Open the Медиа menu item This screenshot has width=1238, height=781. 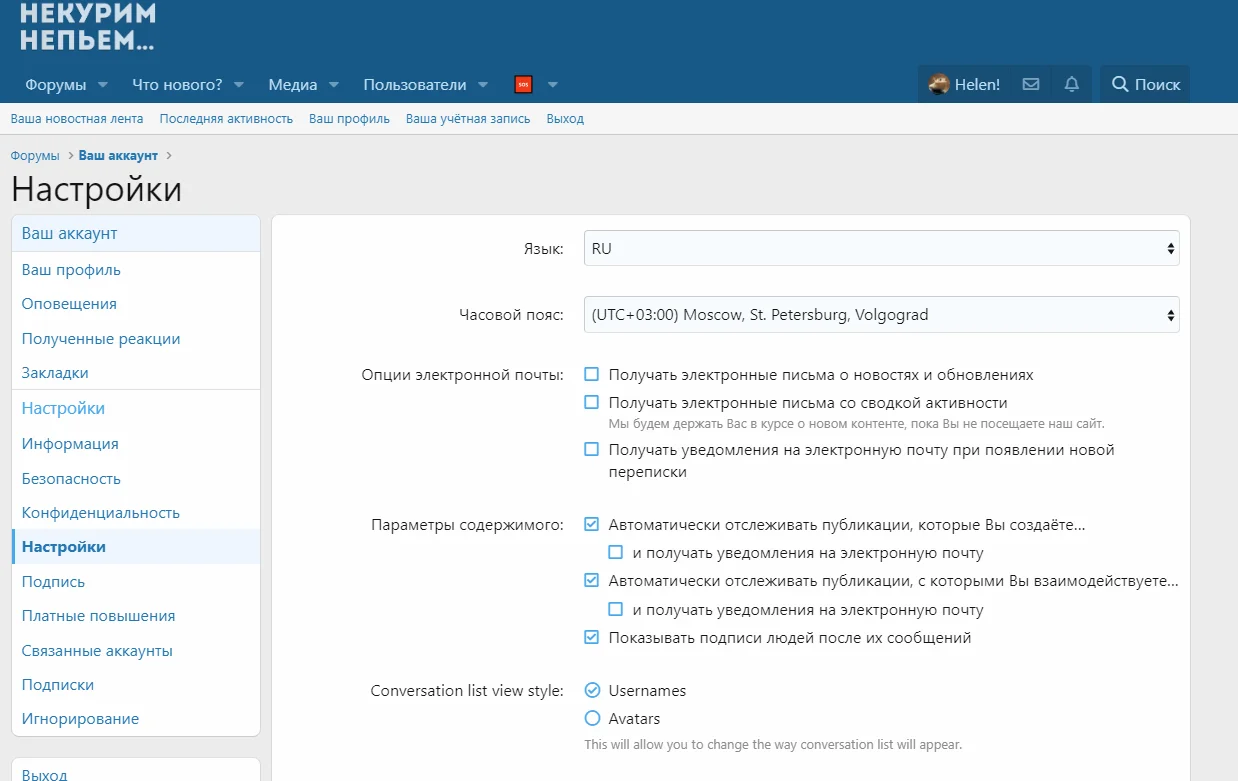(293, 85)
